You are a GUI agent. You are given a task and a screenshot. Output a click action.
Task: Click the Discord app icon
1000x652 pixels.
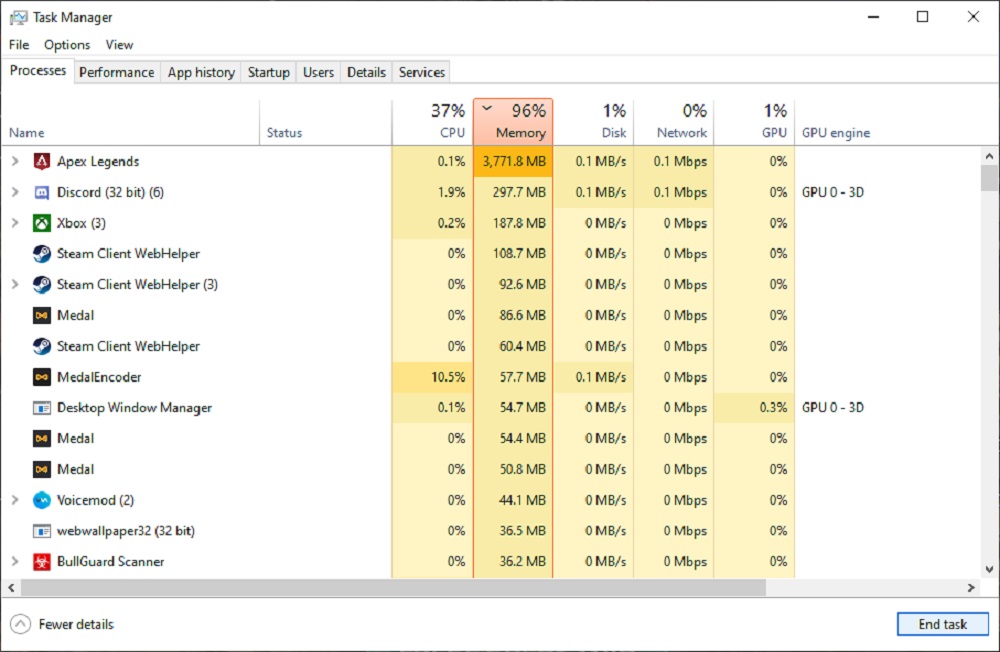[41, 192]
